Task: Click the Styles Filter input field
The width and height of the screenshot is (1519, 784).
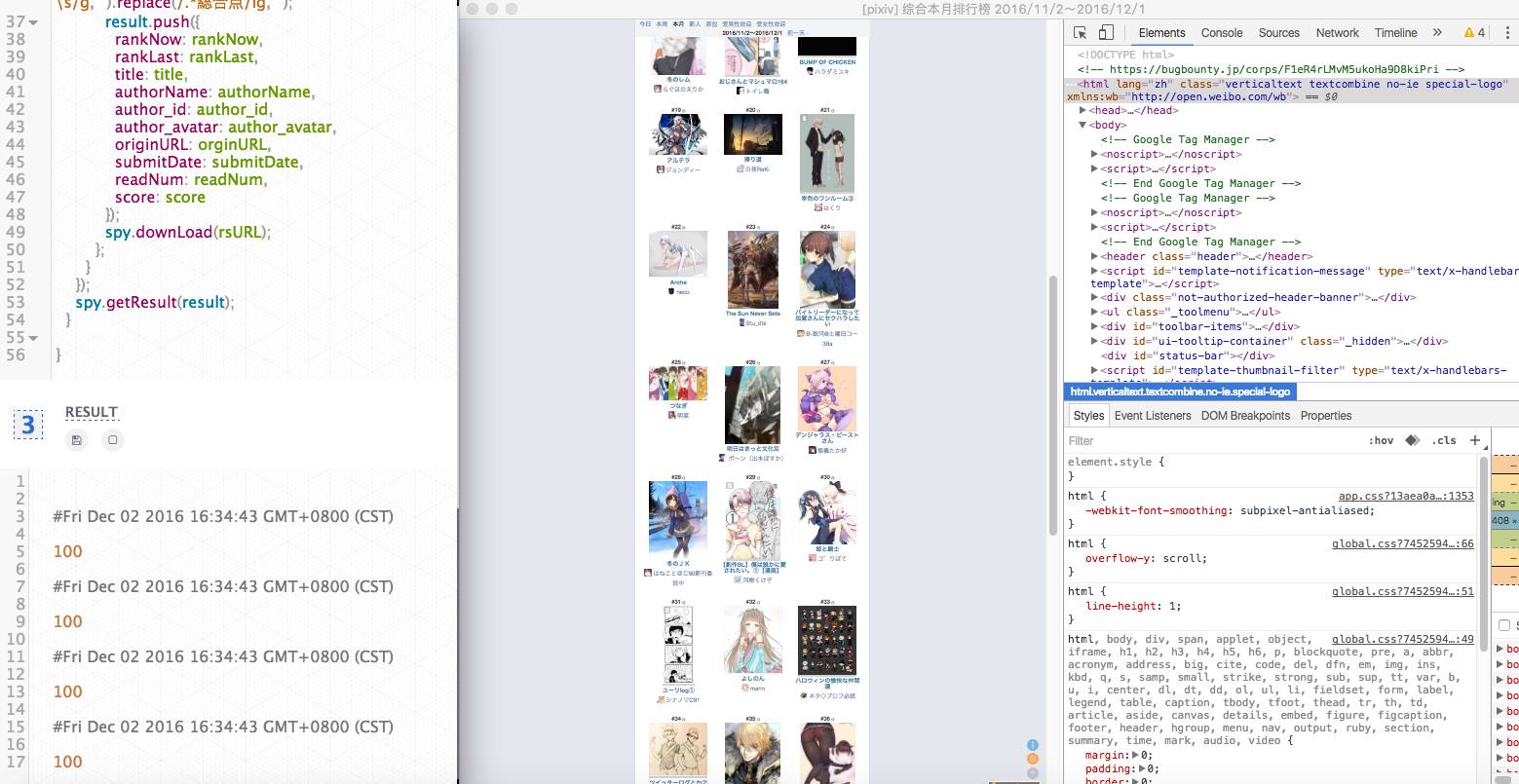Action: [x=1213, y=440]
